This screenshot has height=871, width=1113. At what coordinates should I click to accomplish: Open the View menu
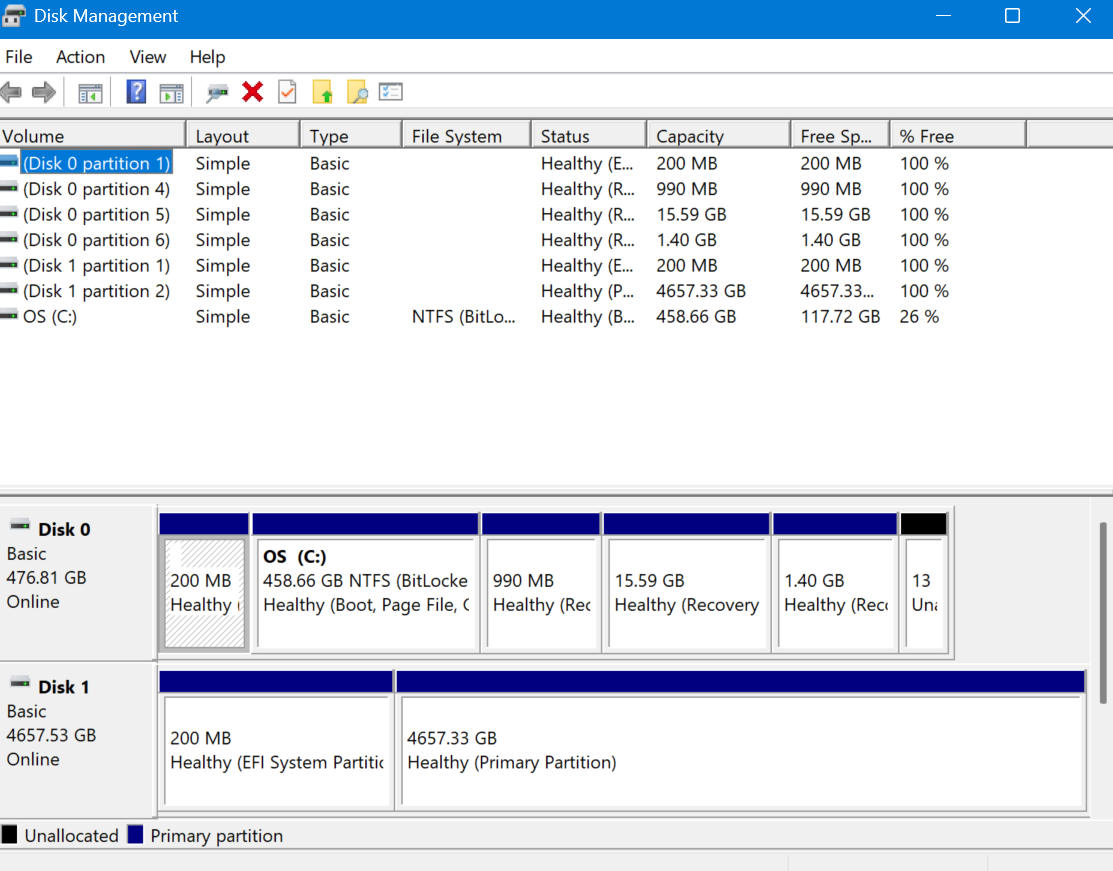point(148,57)
